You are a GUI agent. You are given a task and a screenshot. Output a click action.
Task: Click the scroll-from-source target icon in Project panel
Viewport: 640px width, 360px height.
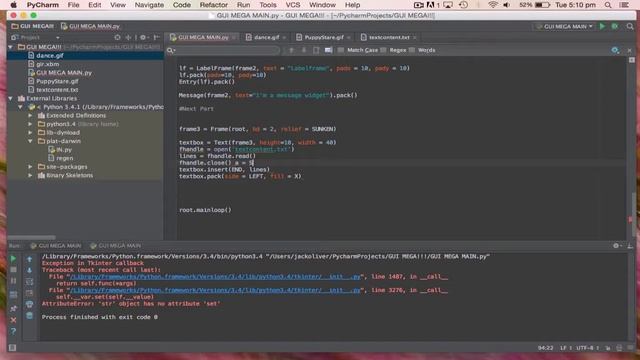118,37
